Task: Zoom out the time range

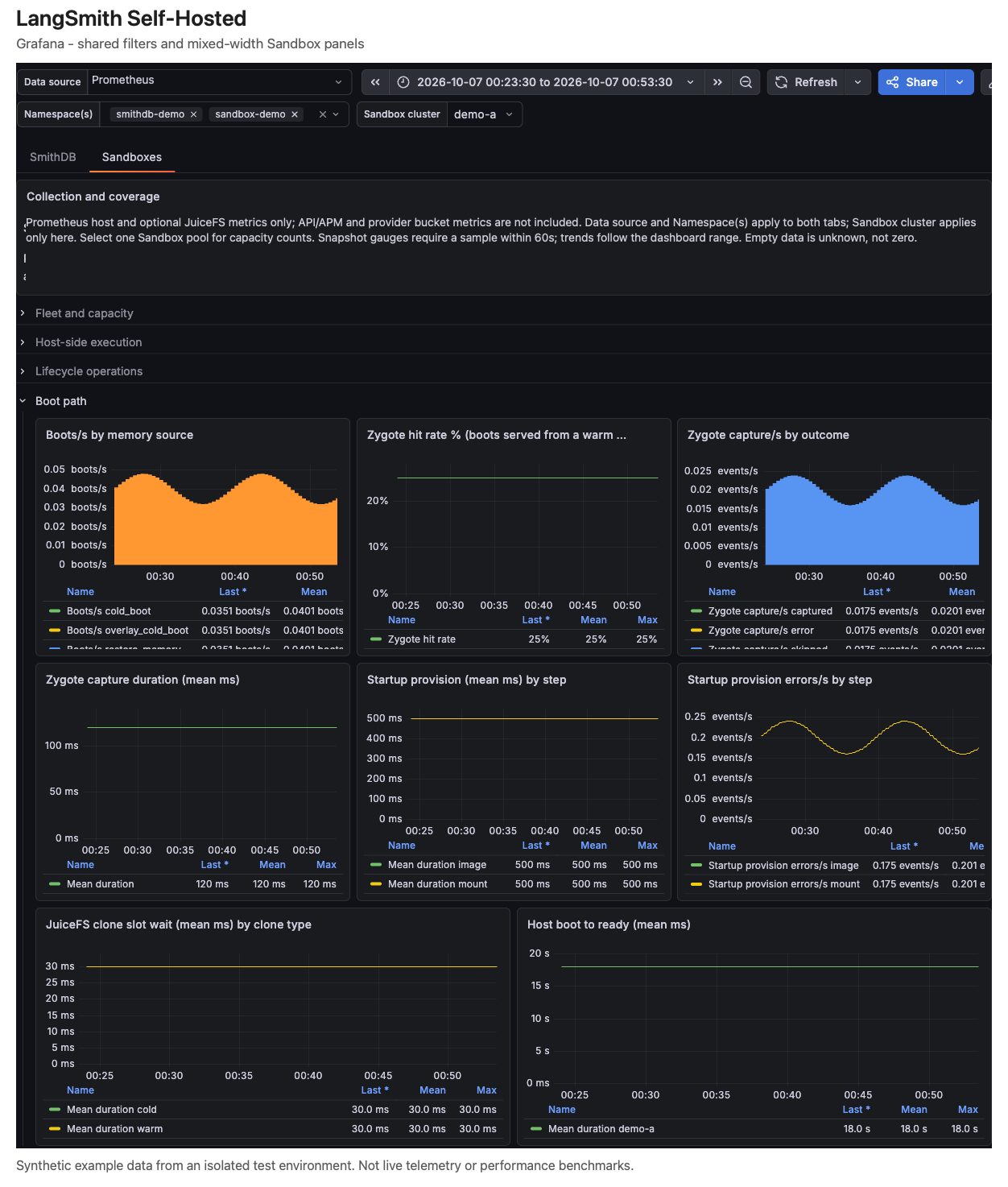Action: point(746,82)
